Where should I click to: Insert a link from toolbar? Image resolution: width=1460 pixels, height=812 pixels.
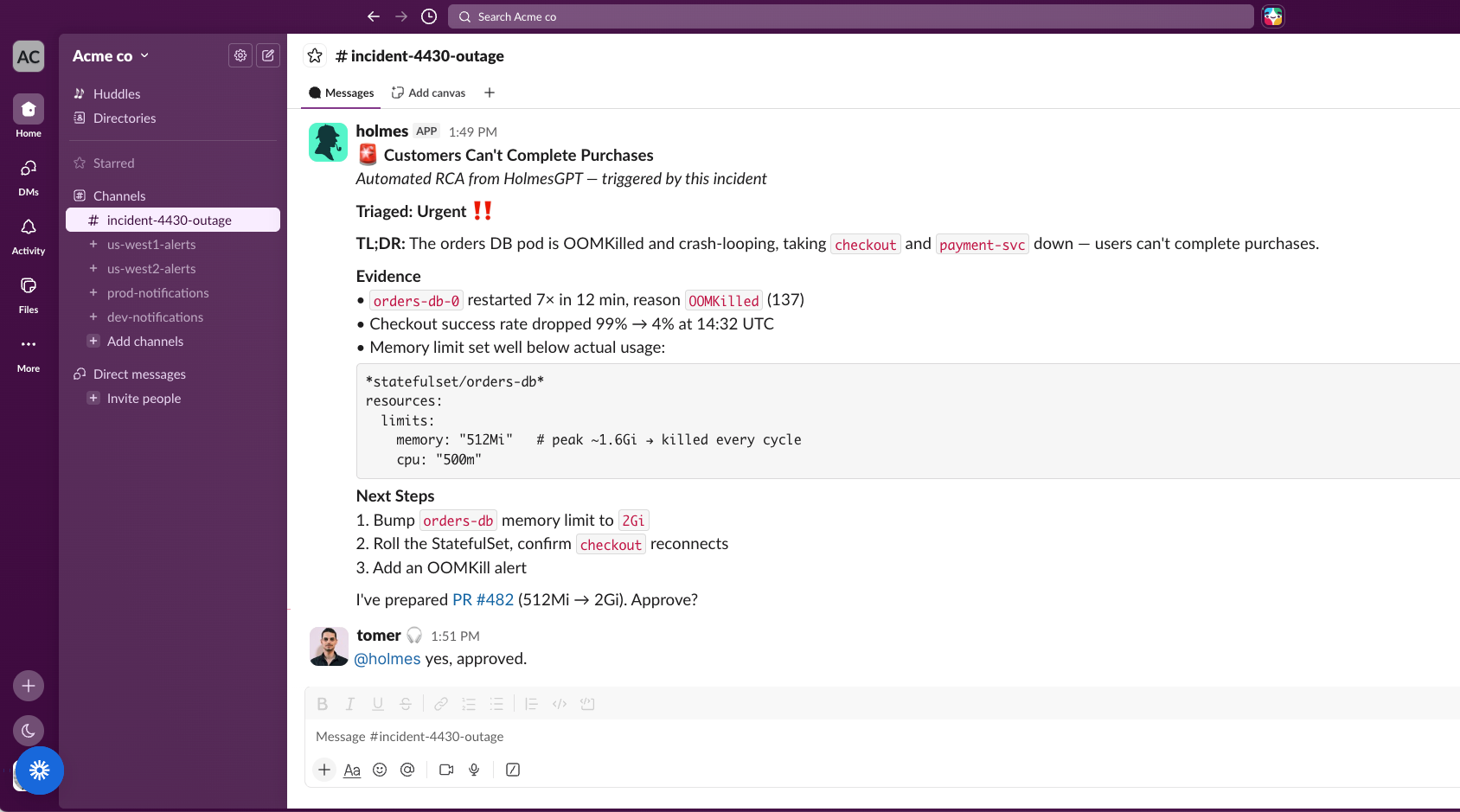coord(441,704)
